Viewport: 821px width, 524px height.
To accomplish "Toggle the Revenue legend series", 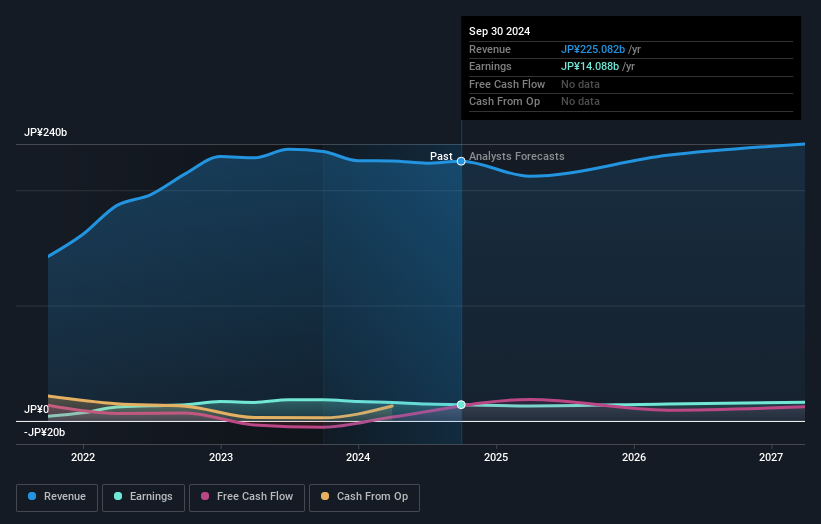I will click(x=57, y=497).
